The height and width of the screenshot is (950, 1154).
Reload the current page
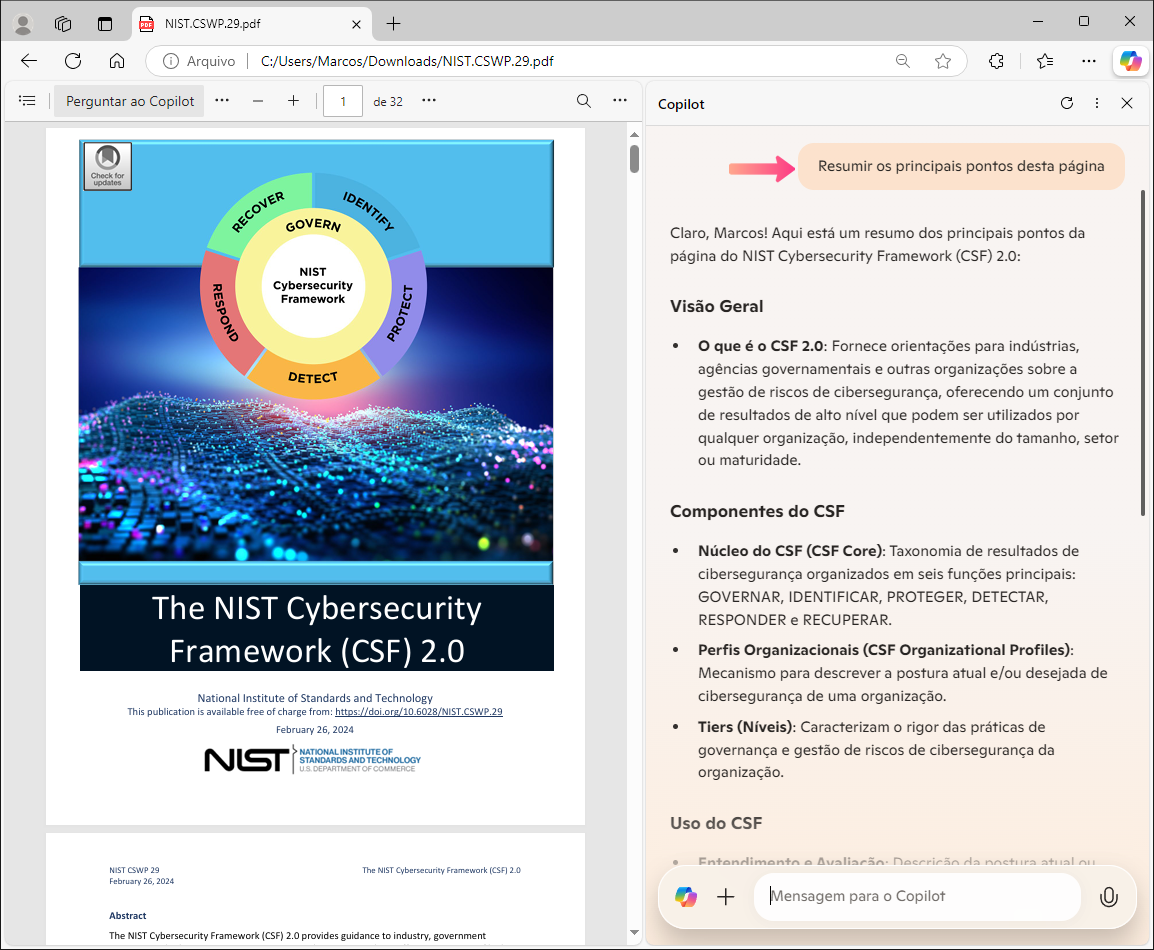click(x=73, y=61)
